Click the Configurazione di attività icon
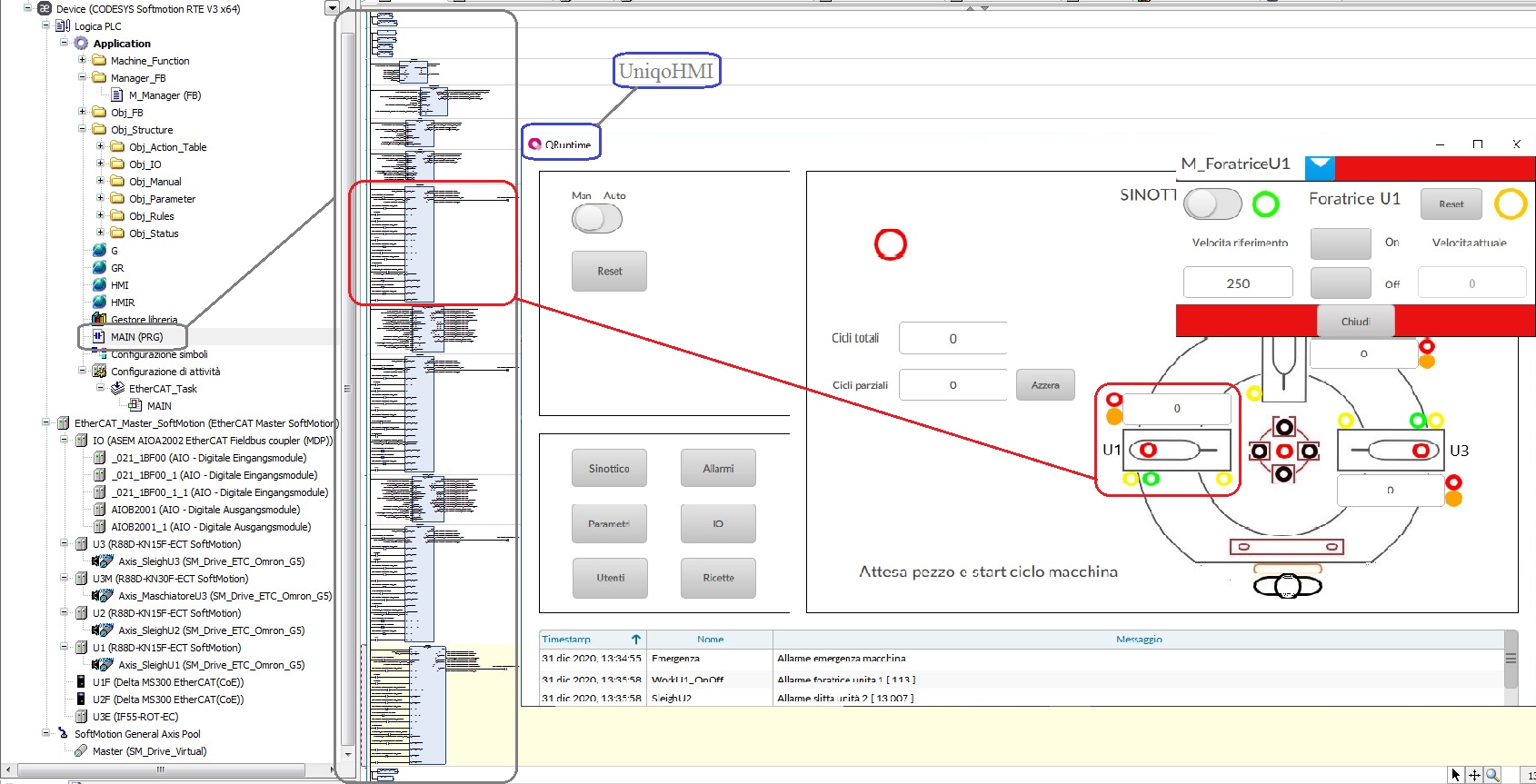 coord(99,371)
